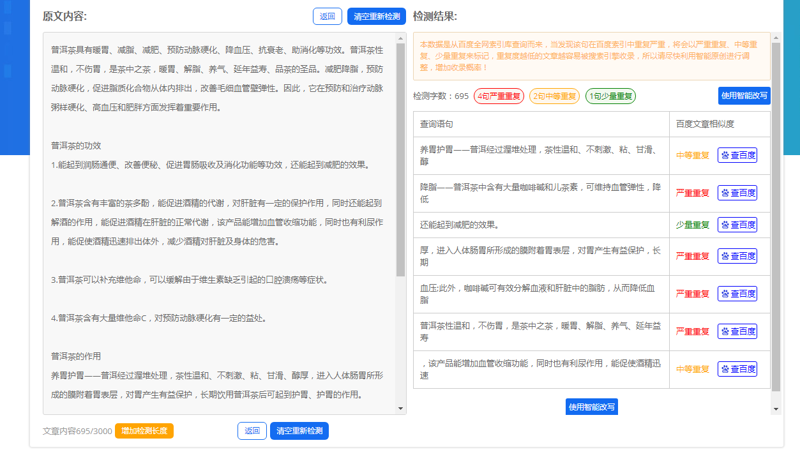Click the 检测字数:695 text

(x=441, y=96)
